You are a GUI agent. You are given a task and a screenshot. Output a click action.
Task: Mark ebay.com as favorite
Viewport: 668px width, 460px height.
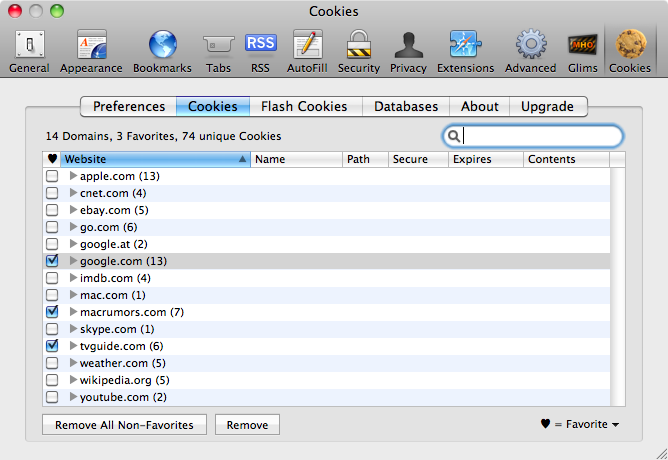point(52,210)
